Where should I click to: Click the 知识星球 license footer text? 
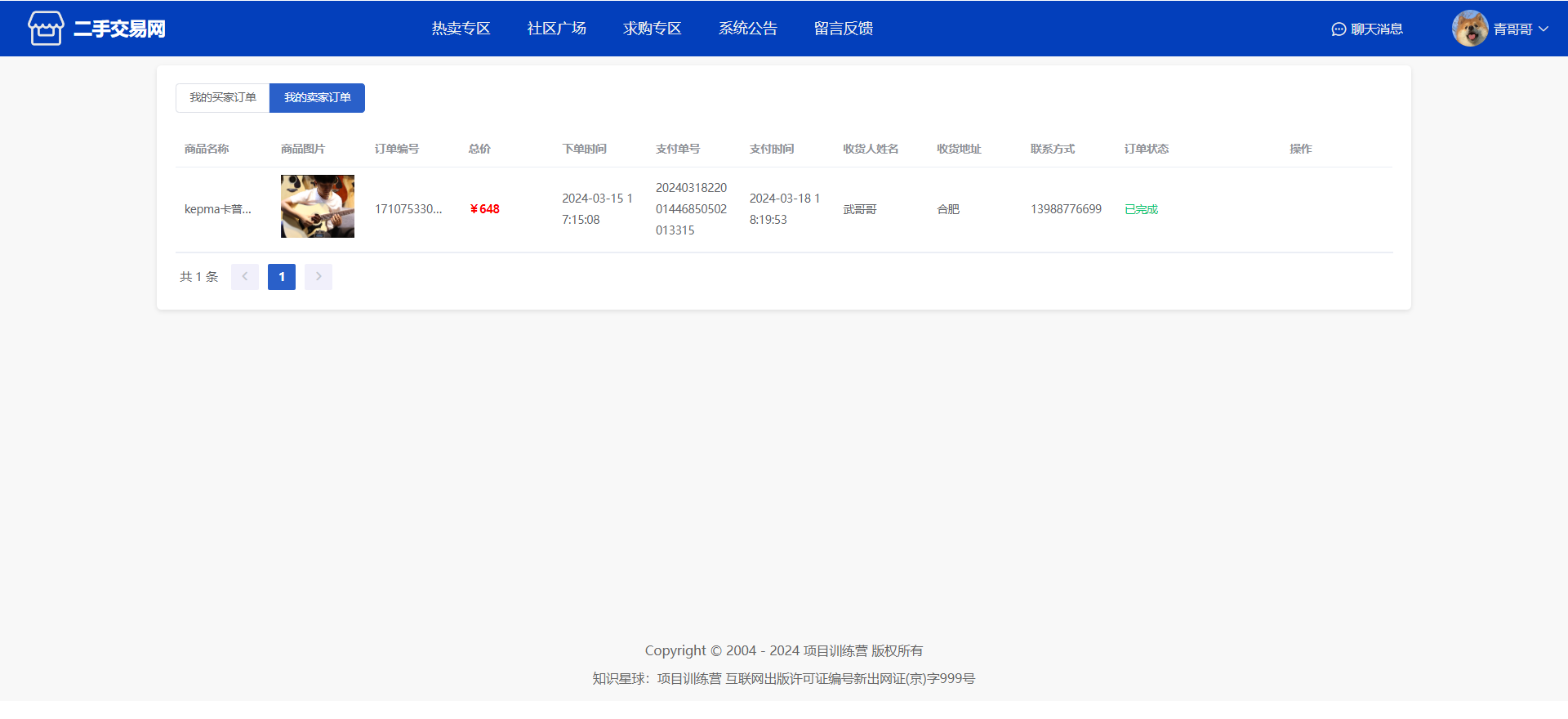784,678
